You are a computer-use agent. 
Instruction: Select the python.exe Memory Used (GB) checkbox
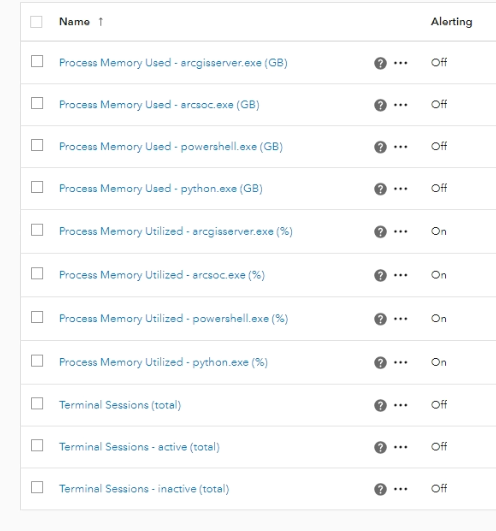click(x=37, y=187)
